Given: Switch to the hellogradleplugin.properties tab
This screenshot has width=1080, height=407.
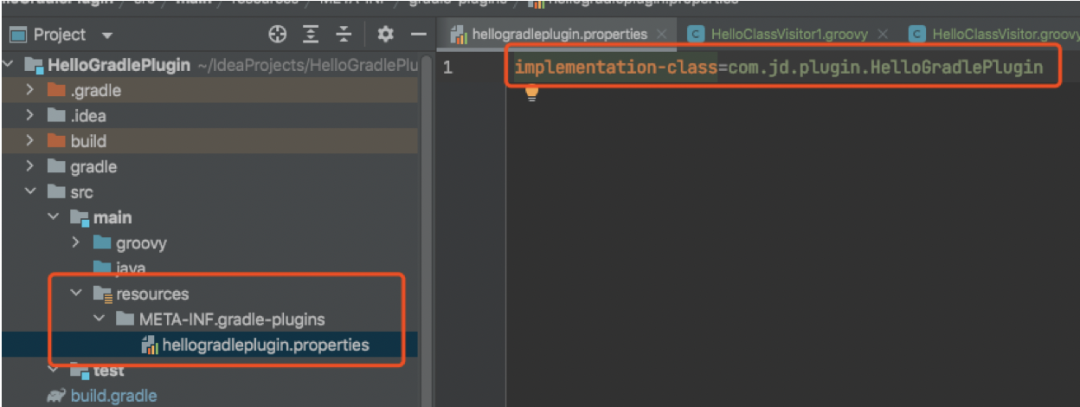Looking at the screenshot, I should 559,34.
